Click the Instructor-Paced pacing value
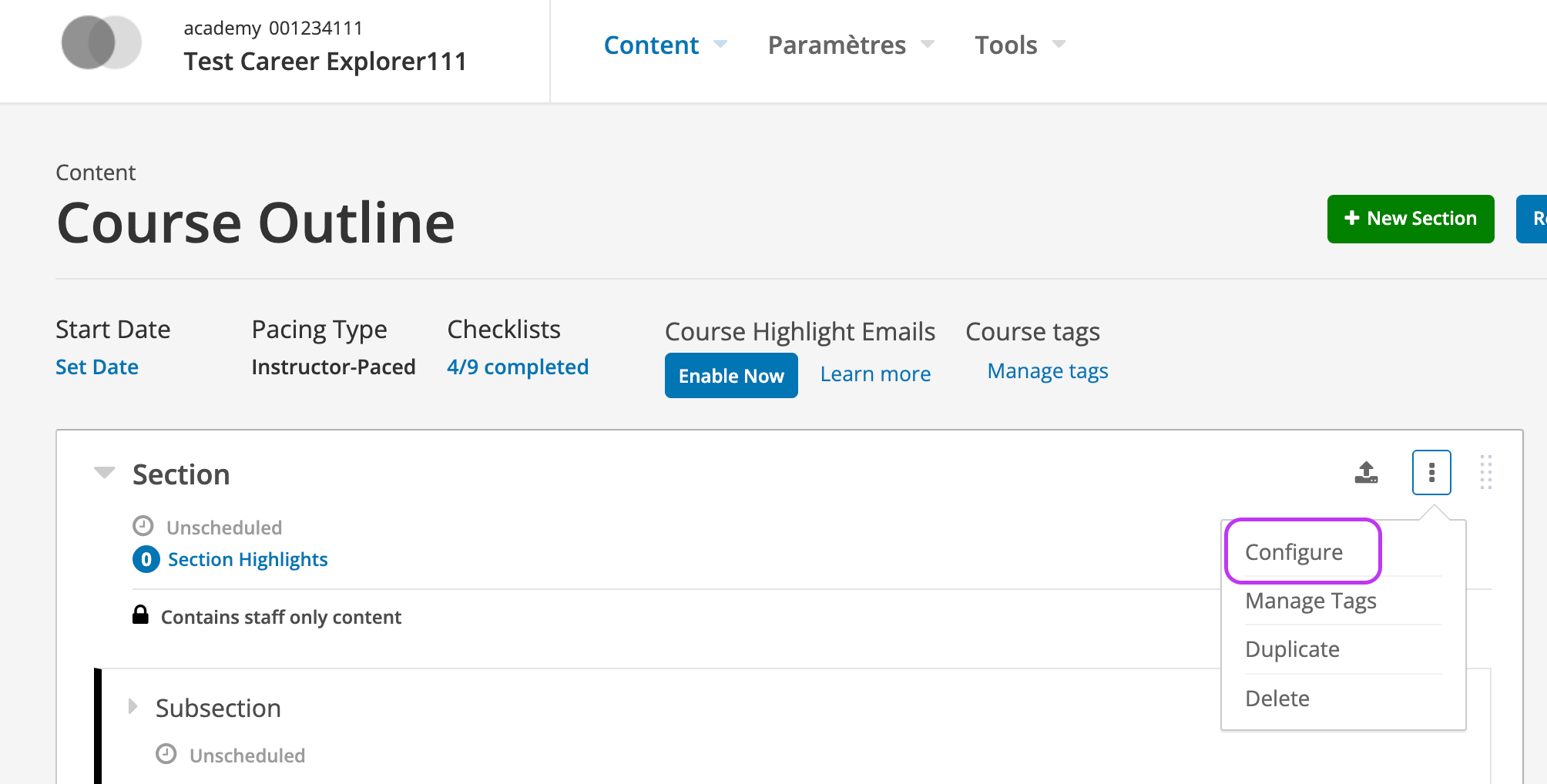 pos(334,367)
